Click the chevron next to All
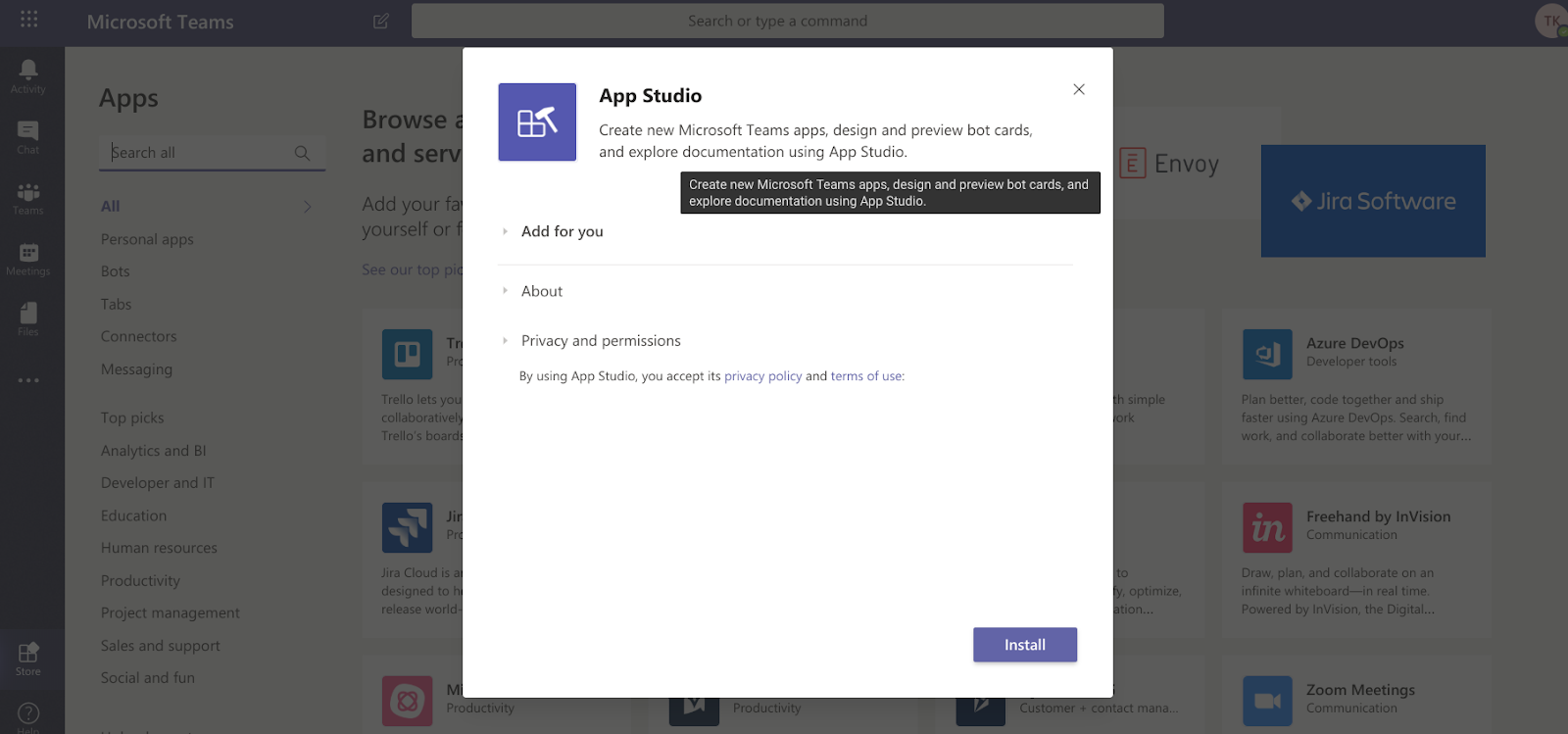1568x734 pixels. pyautogui.click(x=307, y=207)
